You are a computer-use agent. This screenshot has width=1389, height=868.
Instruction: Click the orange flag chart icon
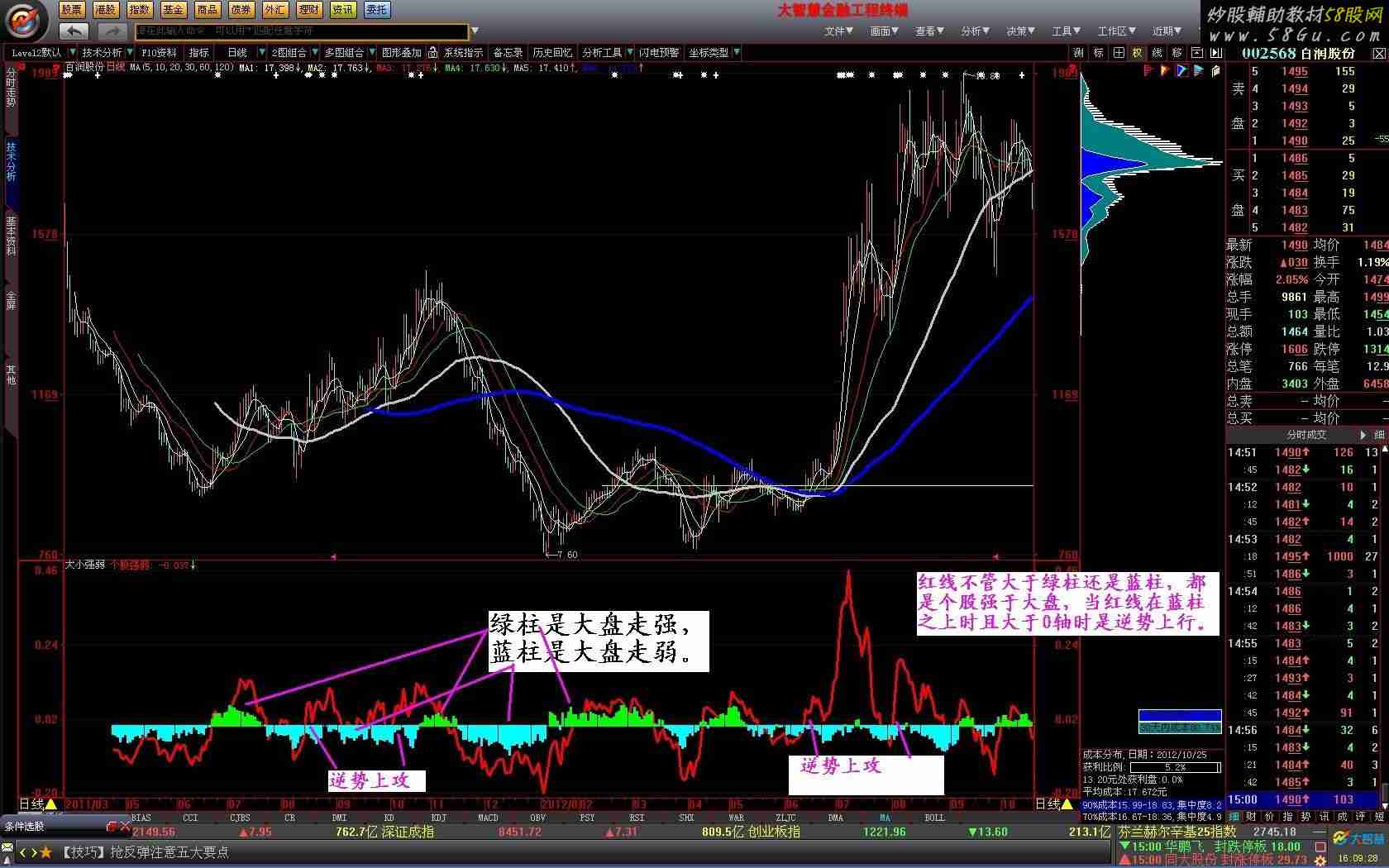[x=1165, y=71]
